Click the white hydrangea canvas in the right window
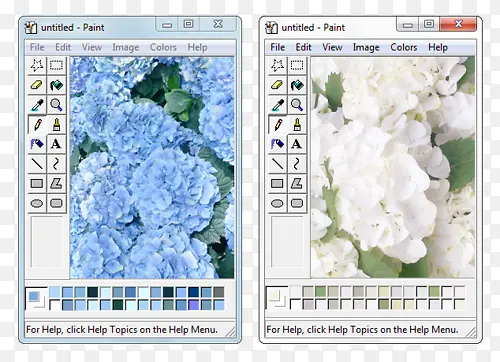 click(393, 167)
